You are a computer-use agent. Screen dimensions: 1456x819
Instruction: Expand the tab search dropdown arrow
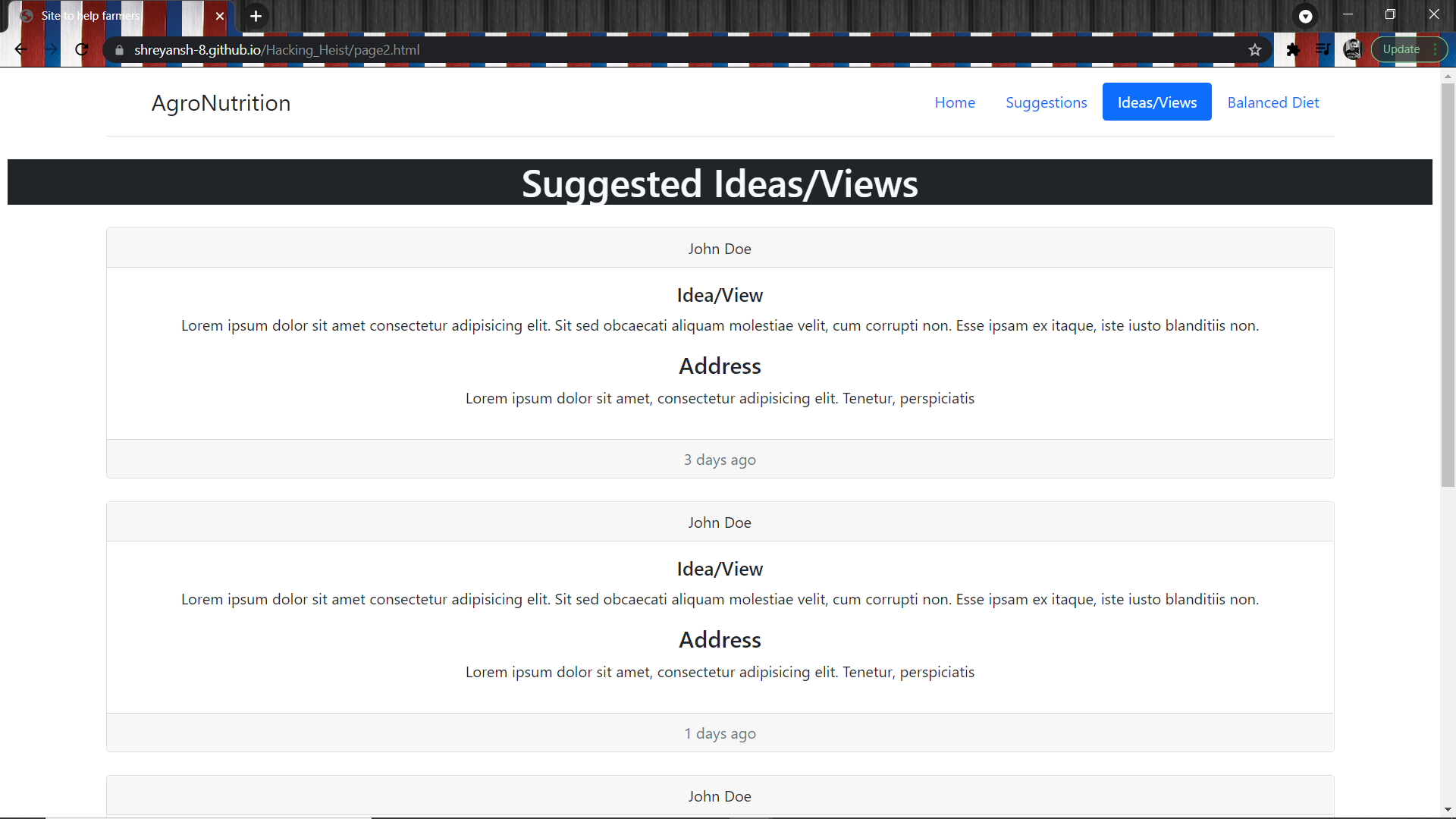point(1305,16)
